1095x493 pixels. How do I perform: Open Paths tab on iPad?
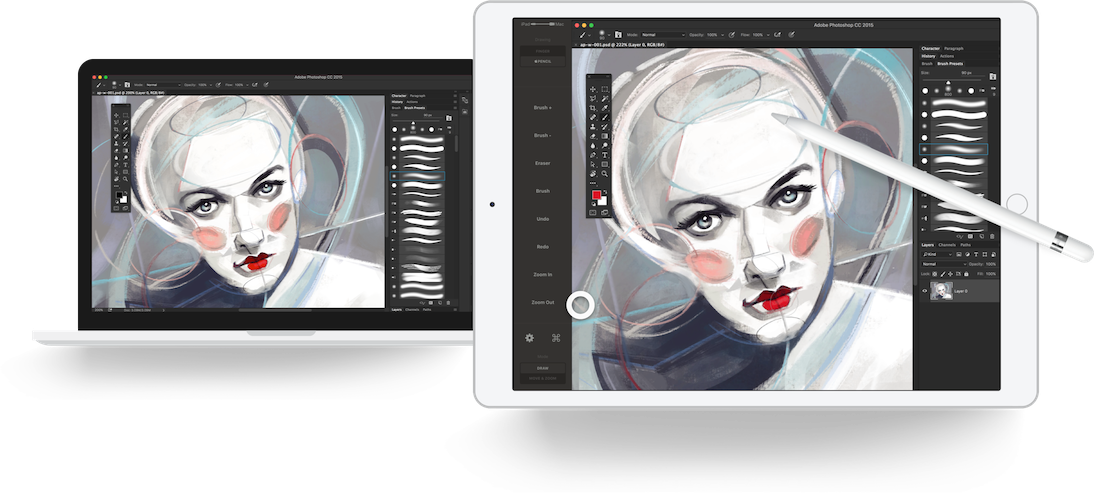pos(966,245)
